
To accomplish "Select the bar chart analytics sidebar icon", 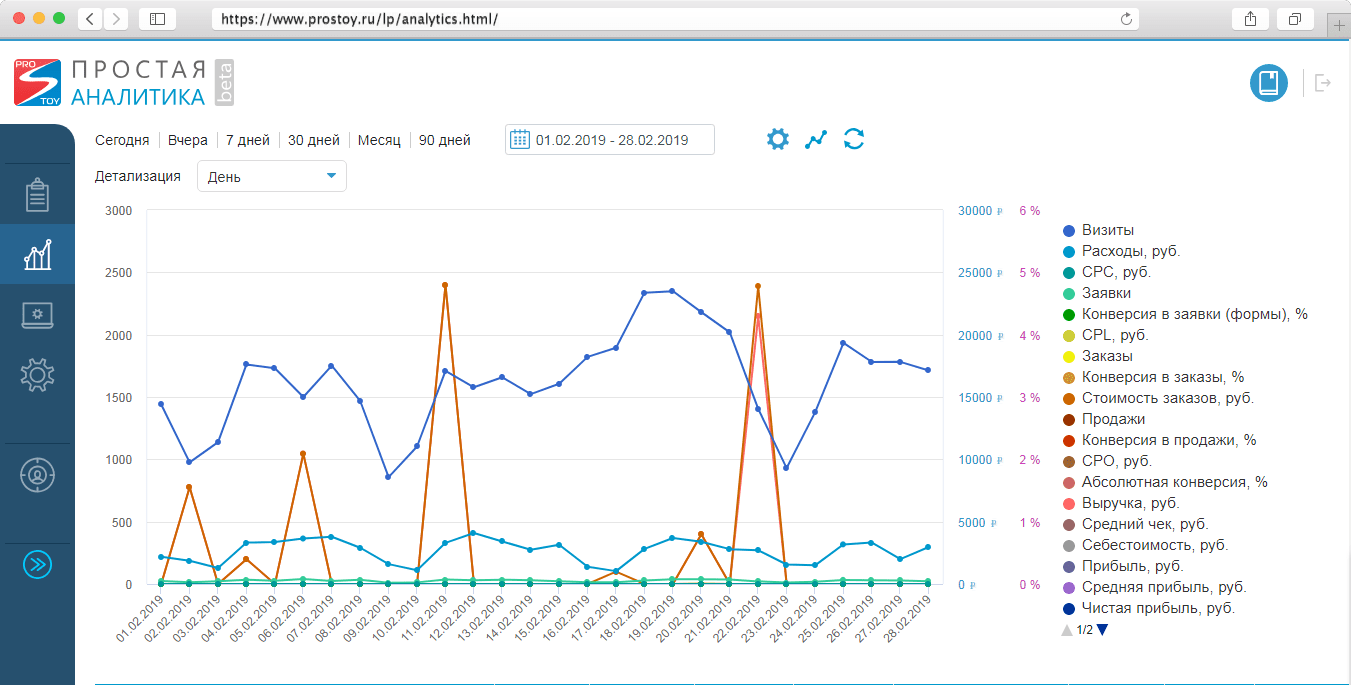I will [37, 256].
